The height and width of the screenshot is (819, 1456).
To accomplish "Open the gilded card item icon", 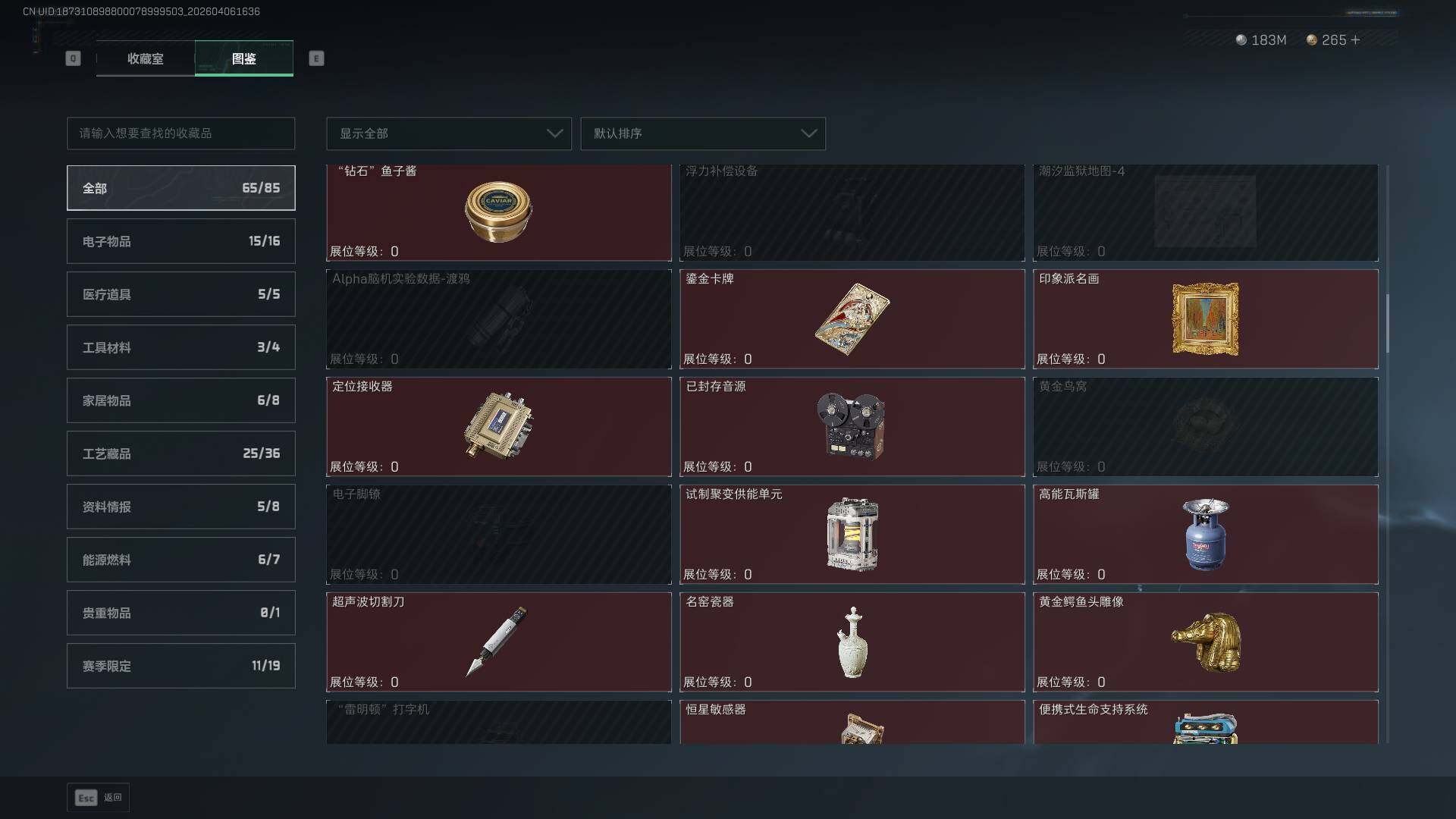I will [x=852, y=319].
